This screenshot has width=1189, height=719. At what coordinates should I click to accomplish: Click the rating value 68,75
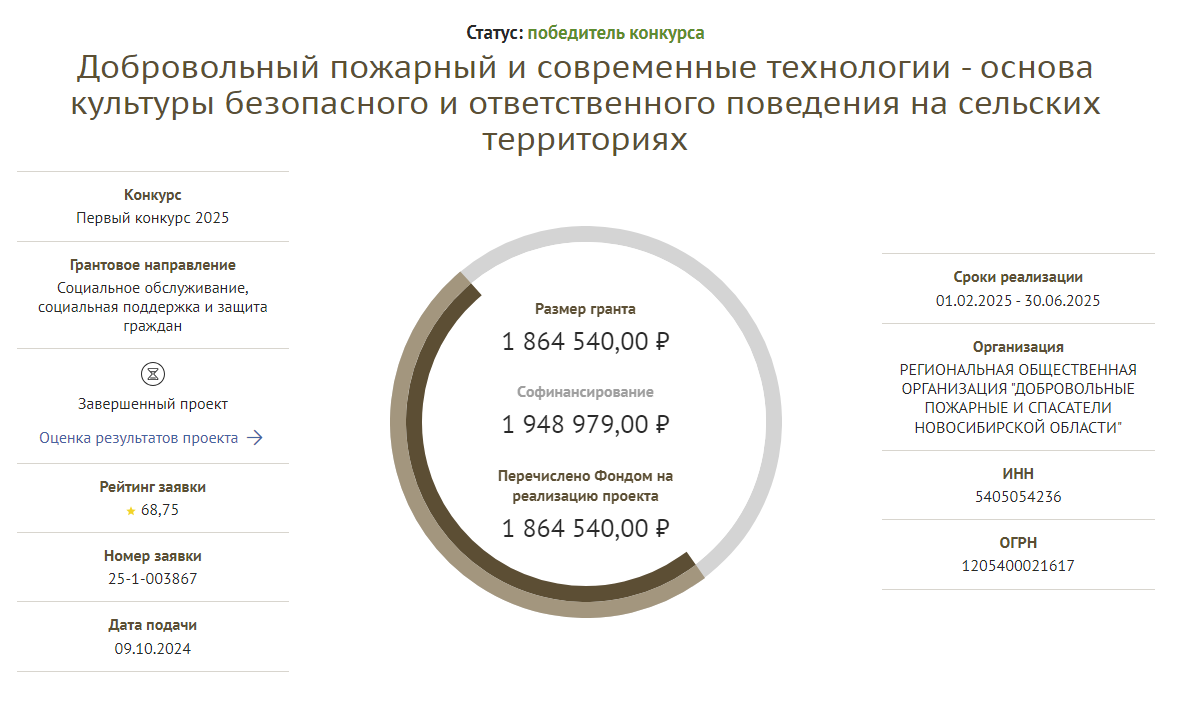pyautogui.click(x=160, y=510)
